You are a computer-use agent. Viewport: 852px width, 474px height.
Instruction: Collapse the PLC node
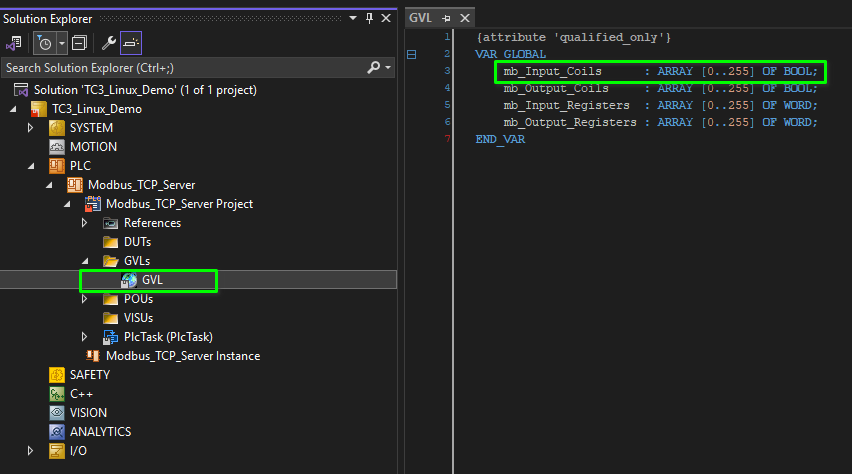pyautogui.click(x=31, y=166)
